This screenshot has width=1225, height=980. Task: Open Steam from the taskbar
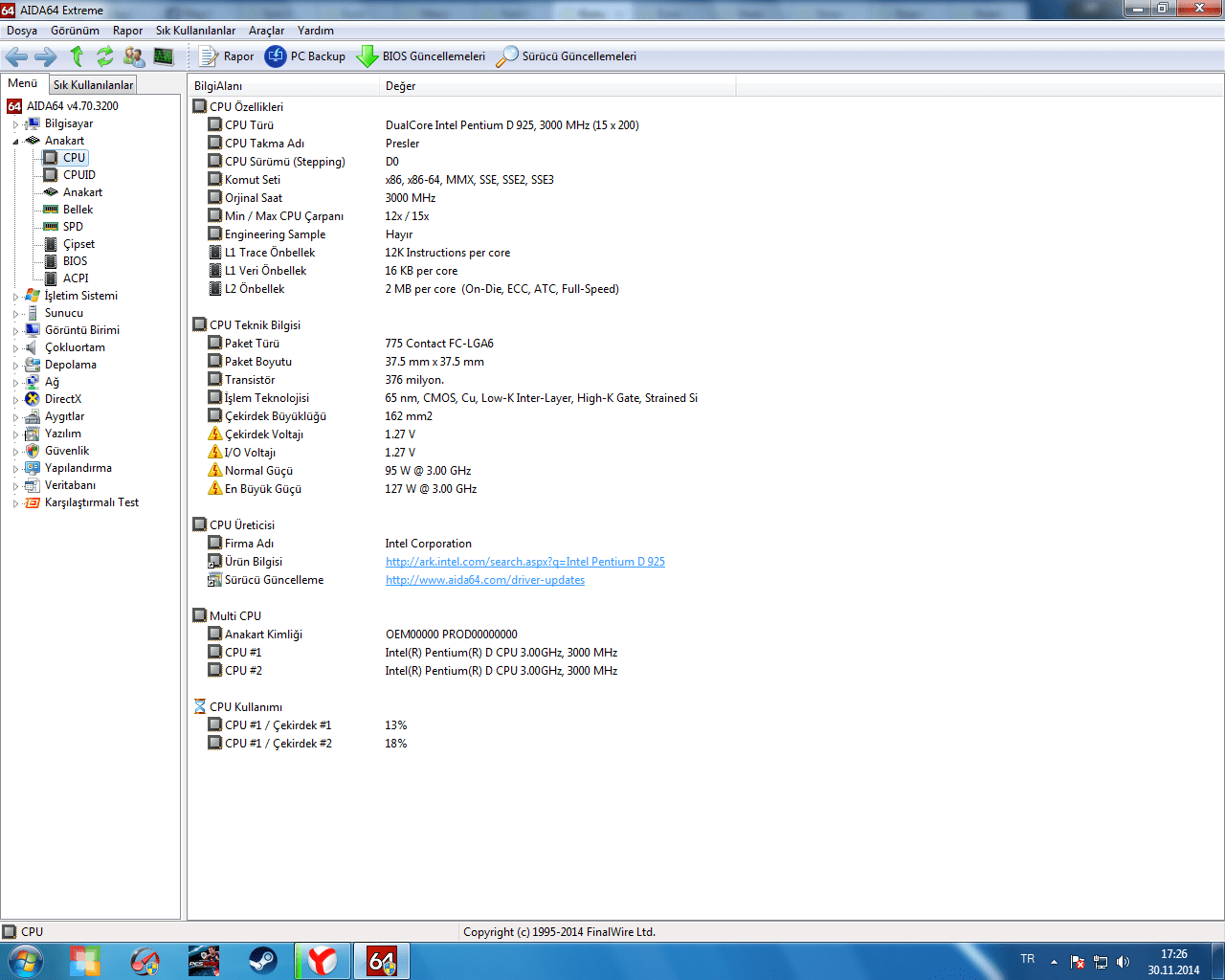tap(262, 961)
